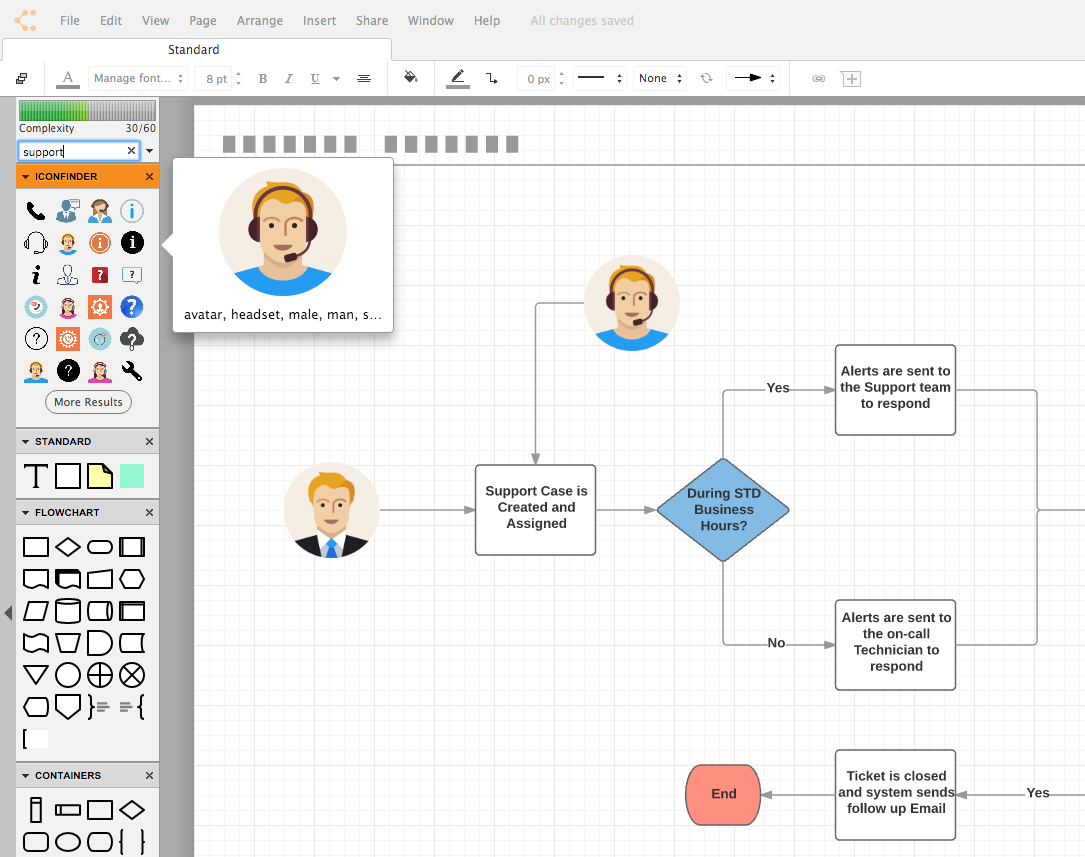
Task: Click the More Results button
Action: click(88, 401)
